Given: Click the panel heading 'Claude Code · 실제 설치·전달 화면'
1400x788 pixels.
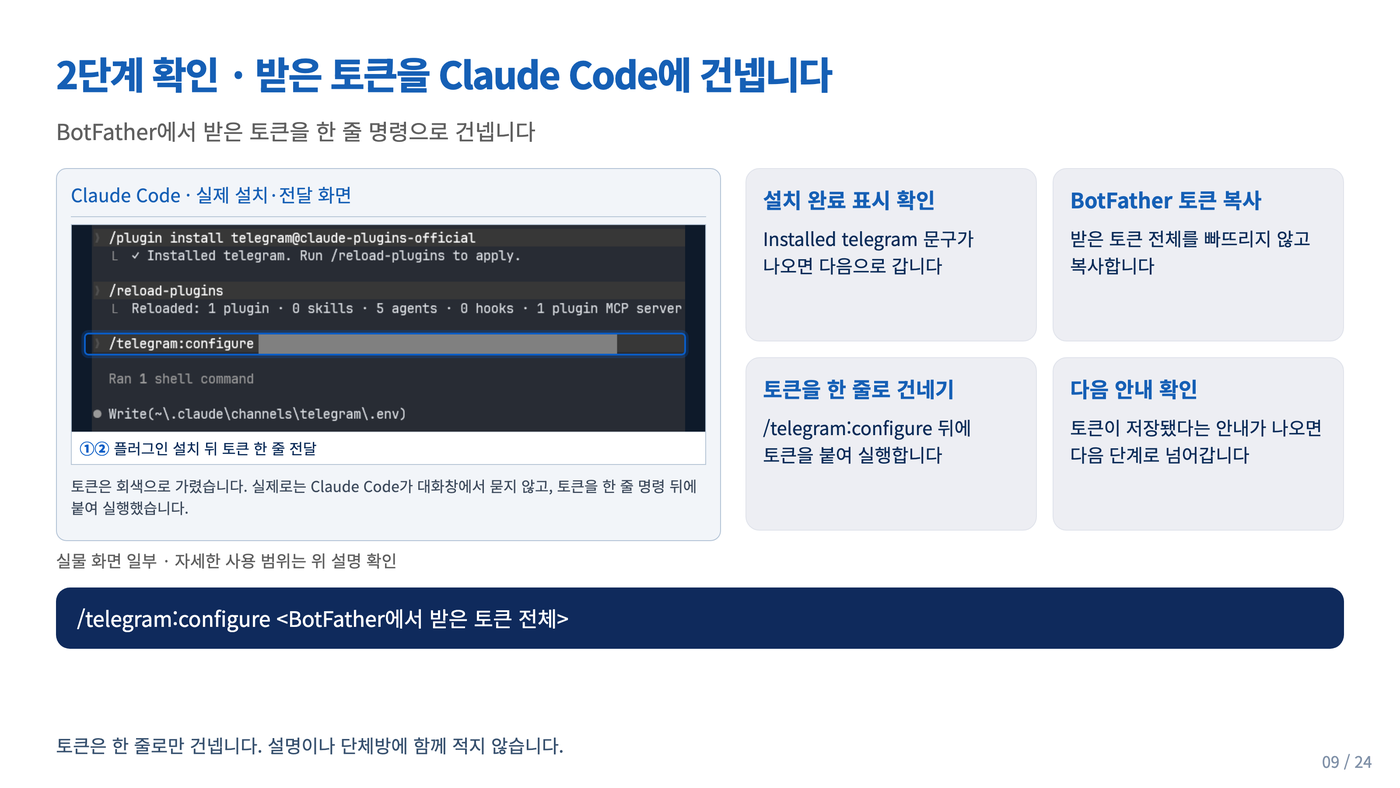Looking at the screenshot, I should pyautogui.click(x=211, y=195).
